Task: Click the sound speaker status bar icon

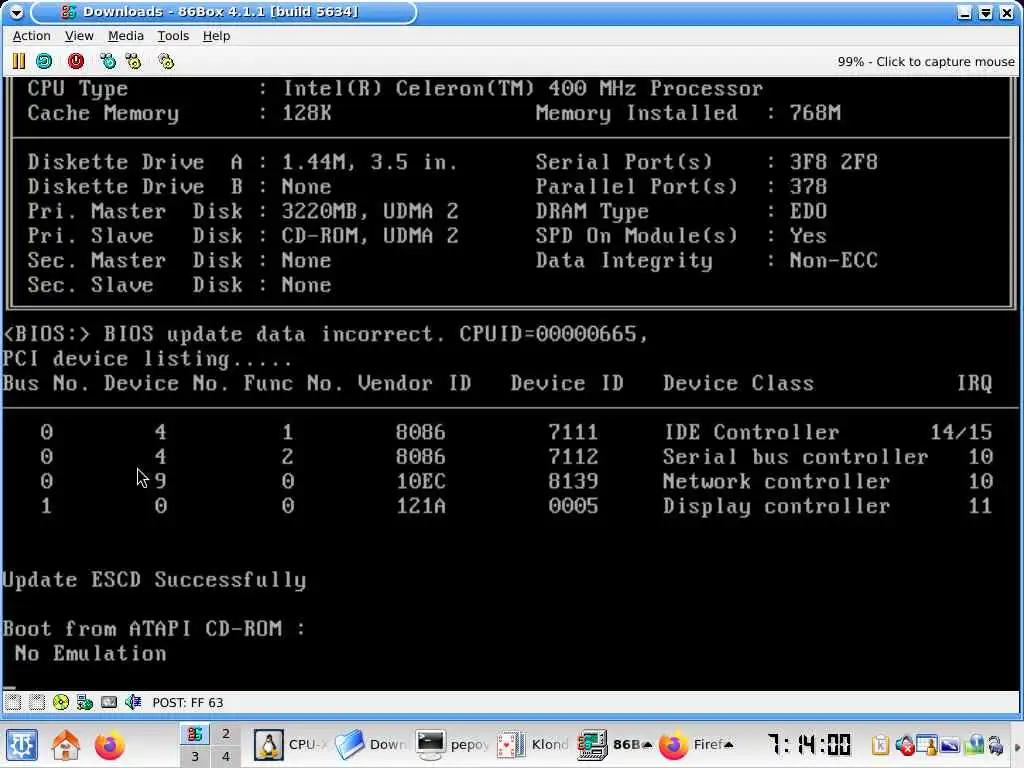Action: click(x=133, y=702)
